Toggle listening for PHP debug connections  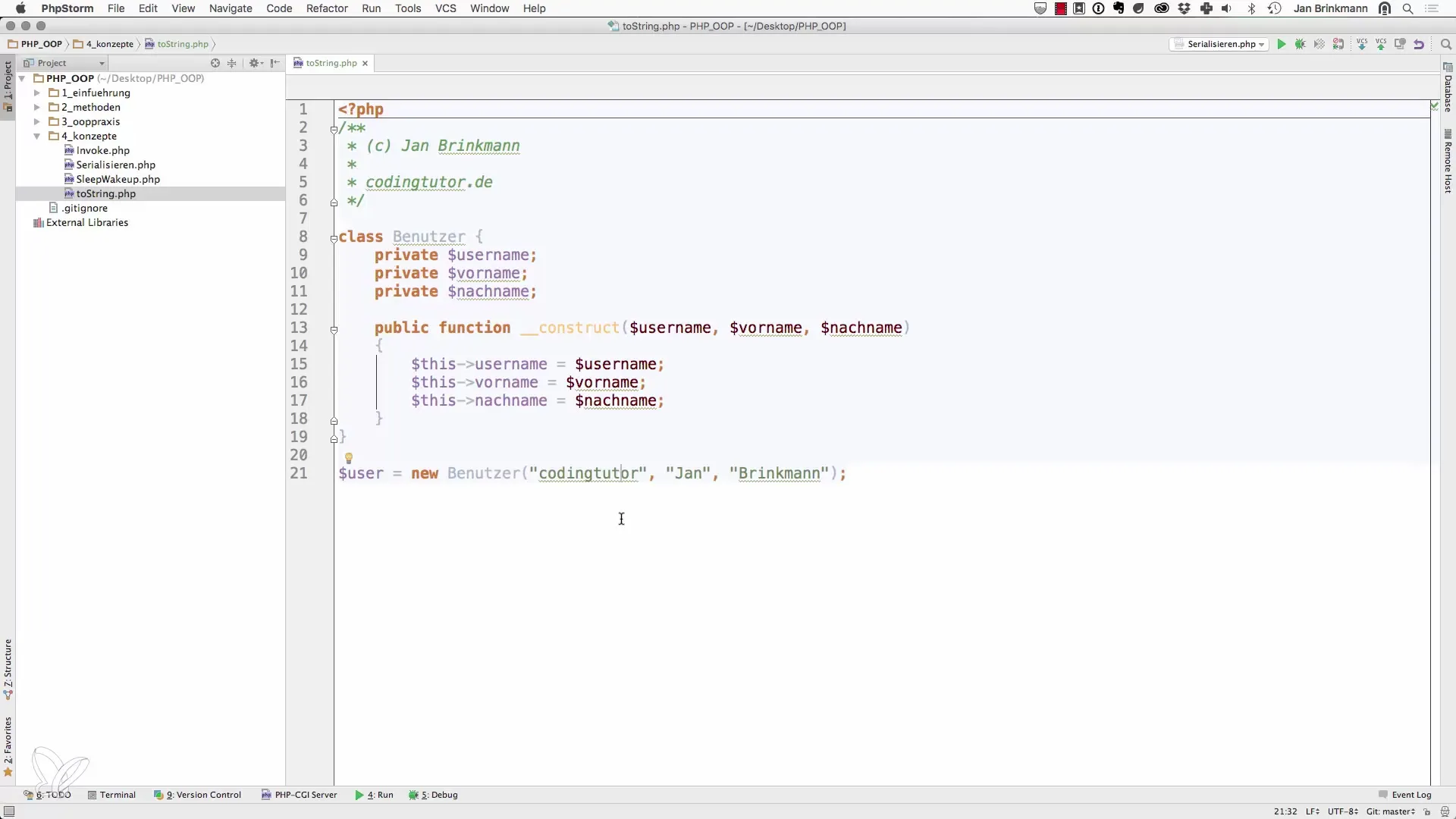coord(1338,44)
